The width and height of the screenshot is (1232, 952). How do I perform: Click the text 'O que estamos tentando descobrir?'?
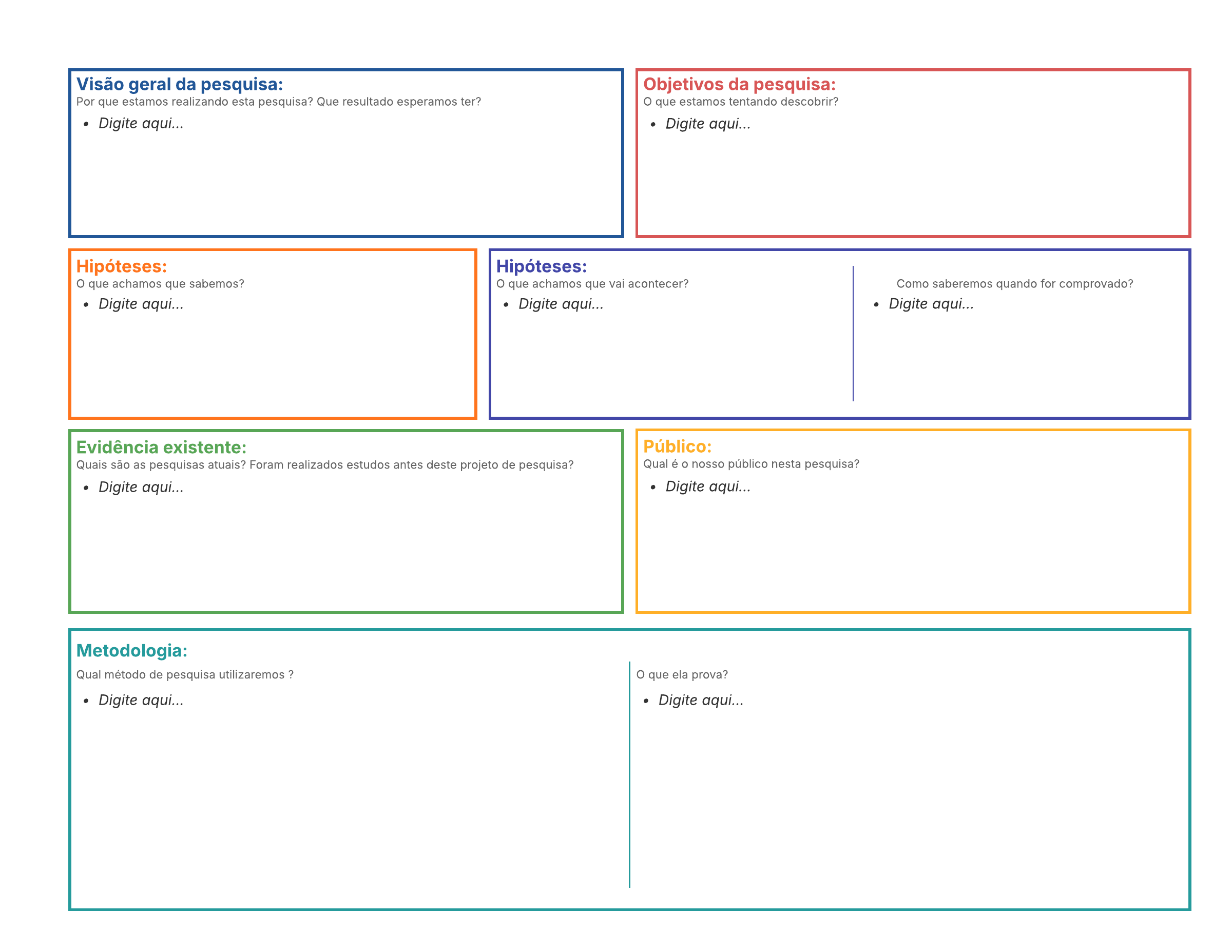point(740,102)
